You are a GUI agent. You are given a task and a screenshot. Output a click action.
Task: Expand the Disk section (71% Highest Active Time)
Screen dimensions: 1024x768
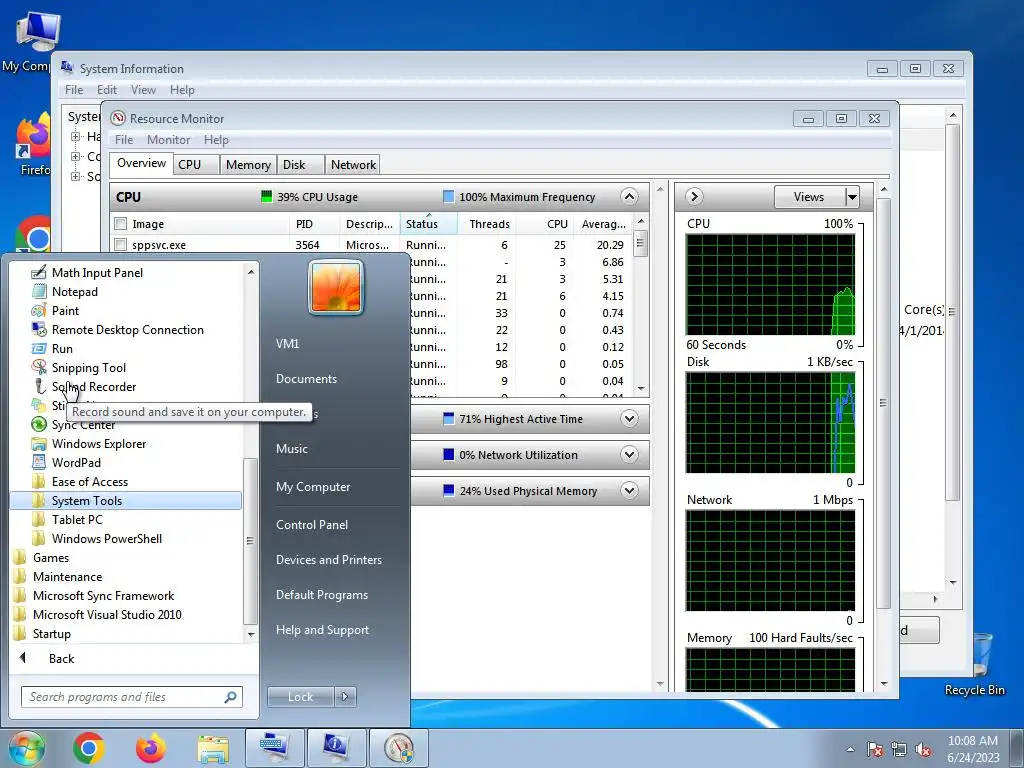pyautogui.click(x=629, y=419)
